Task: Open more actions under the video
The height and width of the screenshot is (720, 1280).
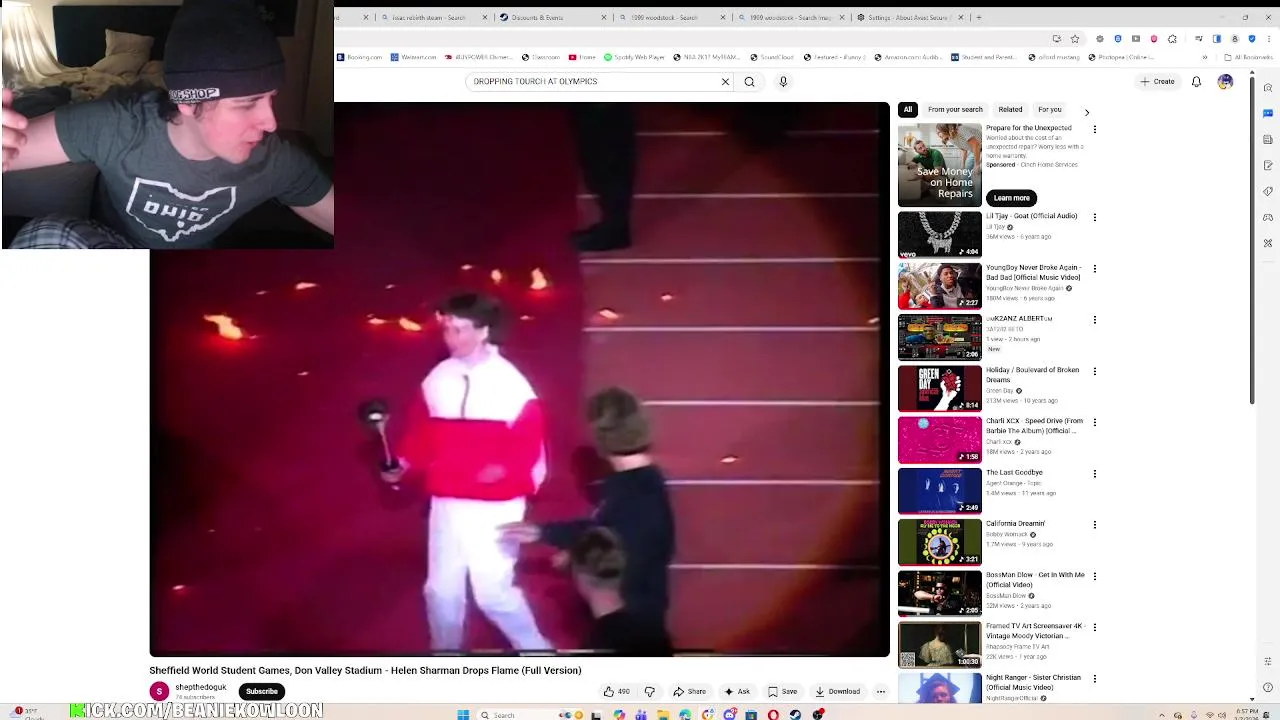Action: pos(881,691)
